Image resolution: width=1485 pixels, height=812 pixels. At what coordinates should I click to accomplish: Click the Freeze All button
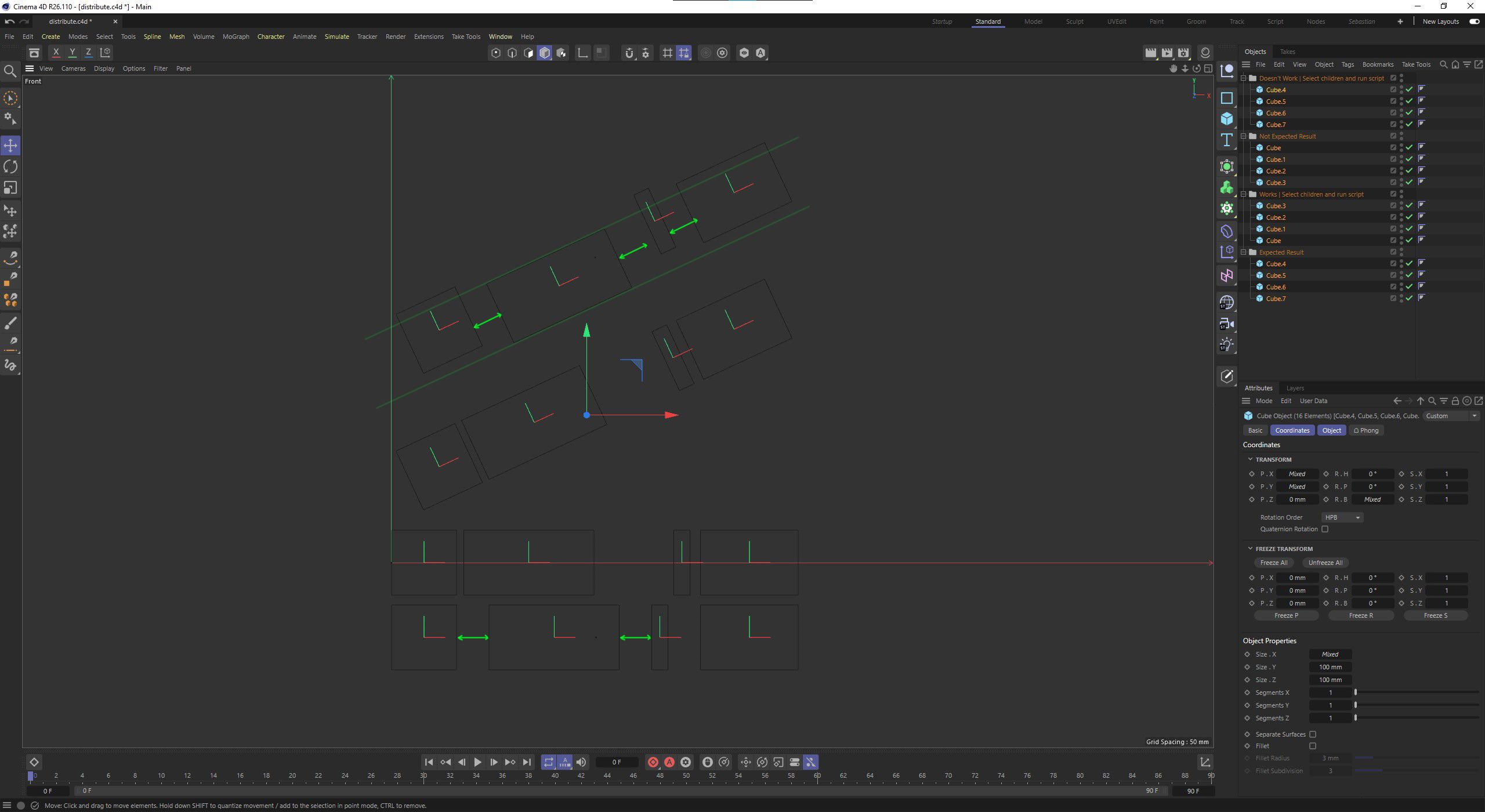[x=1273, y=563]
